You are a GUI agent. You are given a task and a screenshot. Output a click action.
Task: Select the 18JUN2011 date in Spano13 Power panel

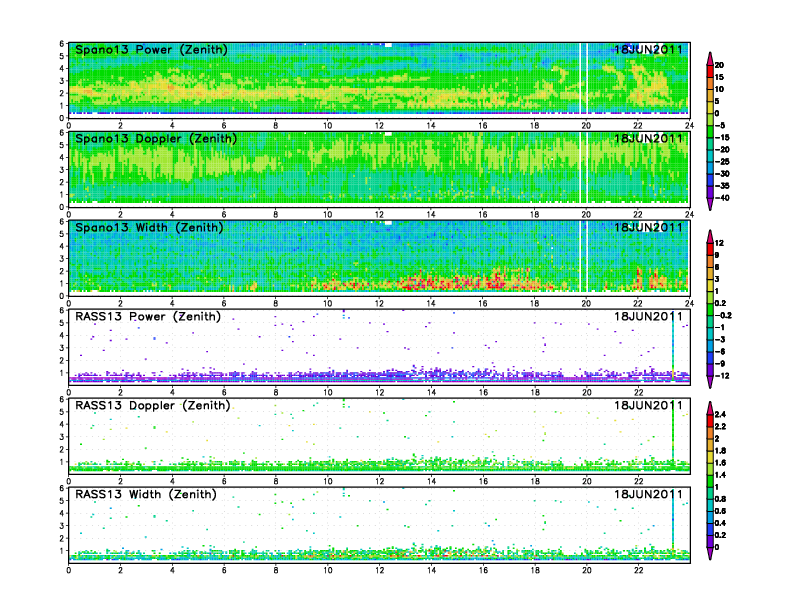click(648, 50)
